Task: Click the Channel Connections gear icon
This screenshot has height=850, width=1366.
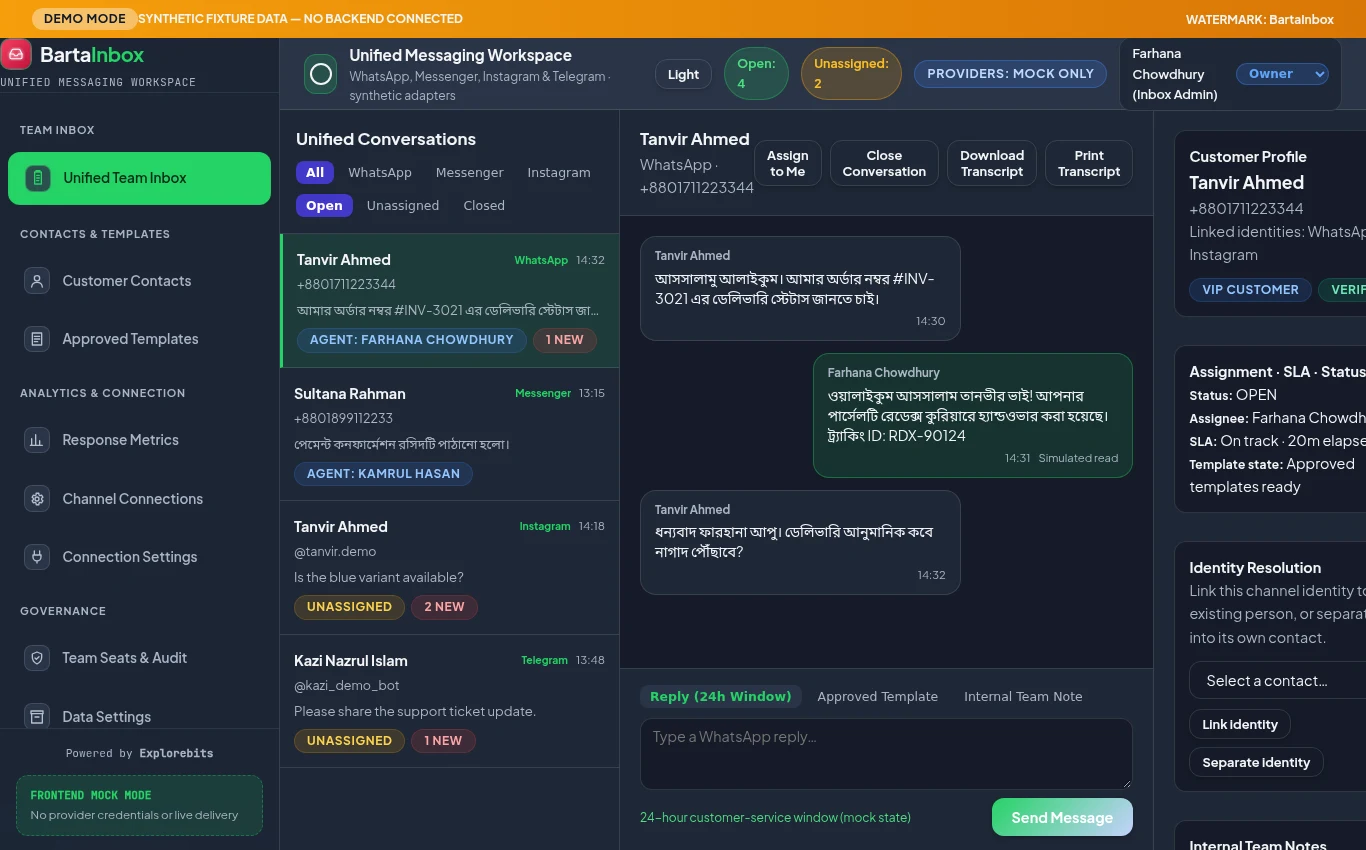Action: [37, 499]
